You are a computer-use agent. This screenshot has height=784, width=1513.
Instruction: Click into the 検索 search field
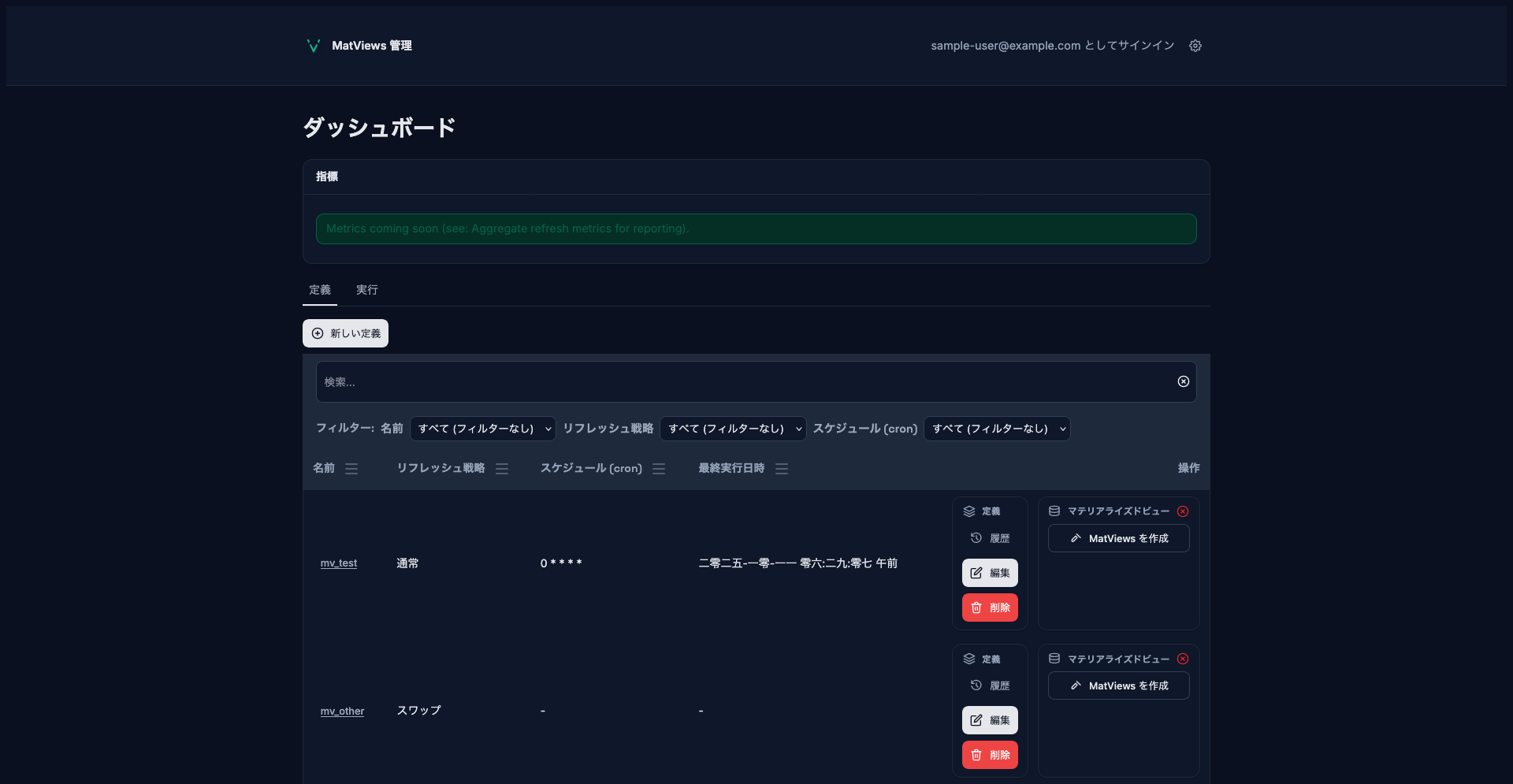click(741, 382)
